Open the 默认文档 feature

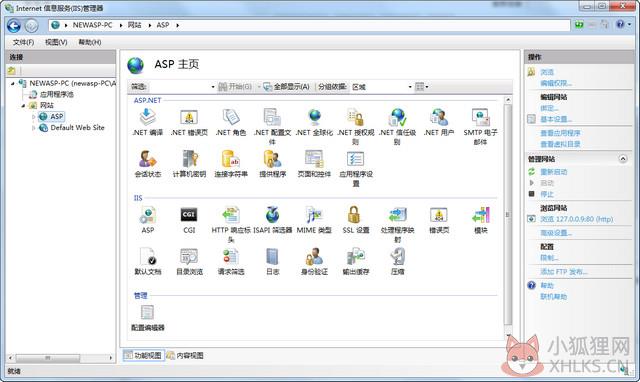click(148, 261)
